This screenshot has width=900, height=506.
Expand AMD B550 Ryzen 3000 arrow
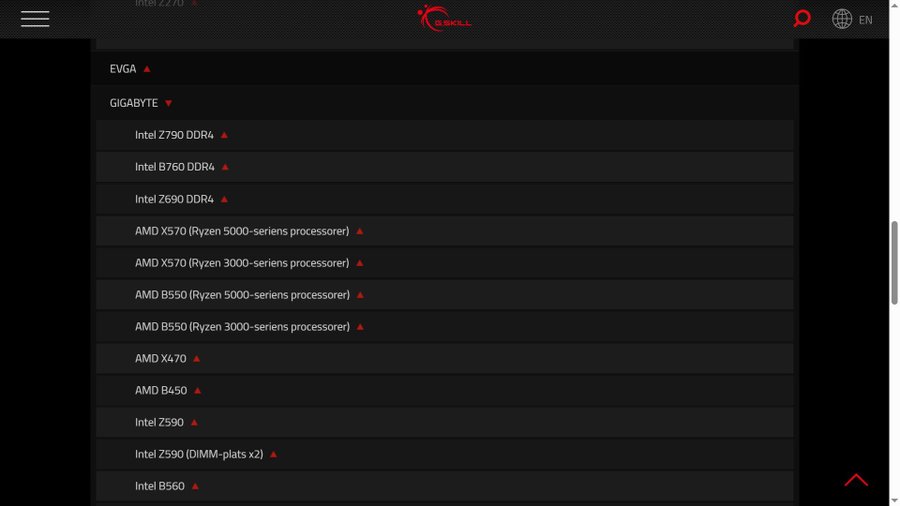click(360, 326)
